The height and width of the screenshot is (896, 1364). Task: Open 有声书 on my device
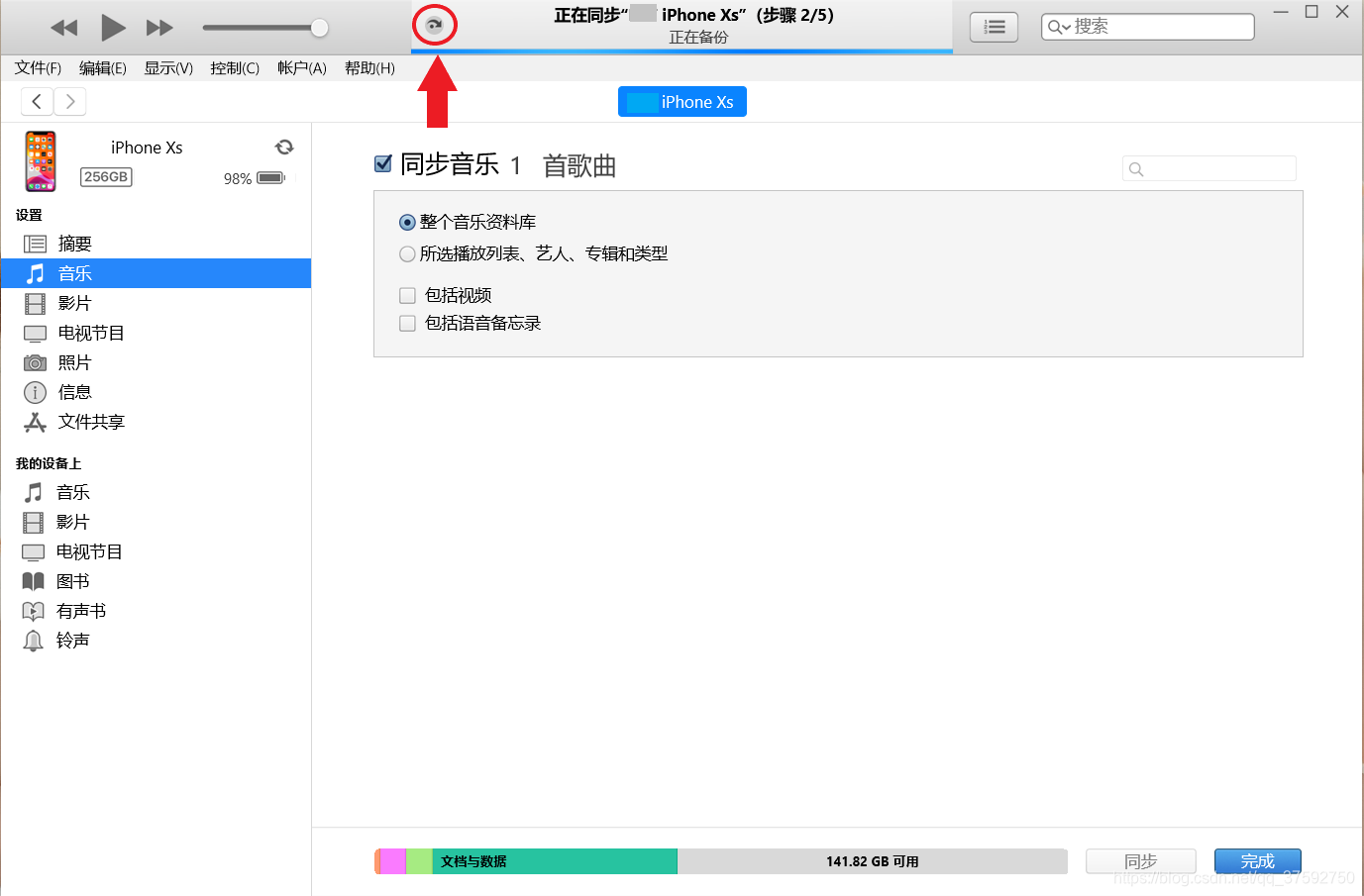[157, 611]
